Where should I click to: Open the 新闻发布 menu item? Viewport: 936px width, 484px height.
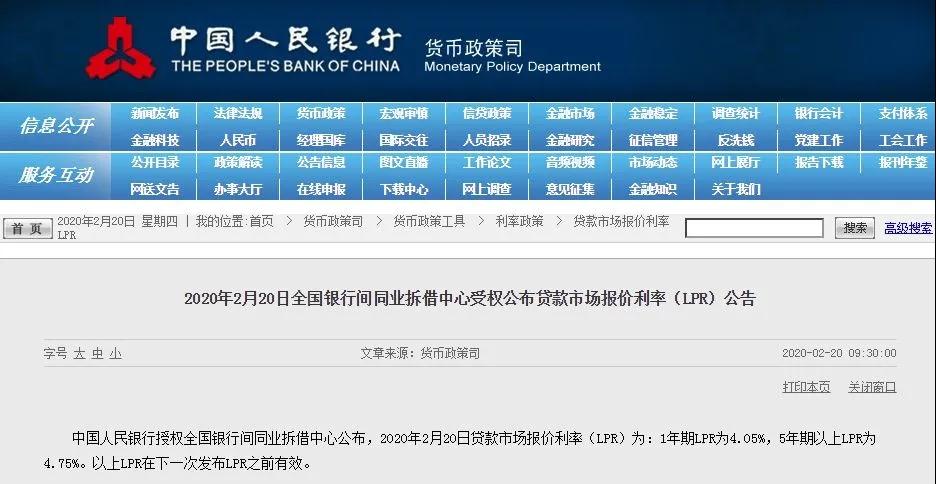point(155,113)
